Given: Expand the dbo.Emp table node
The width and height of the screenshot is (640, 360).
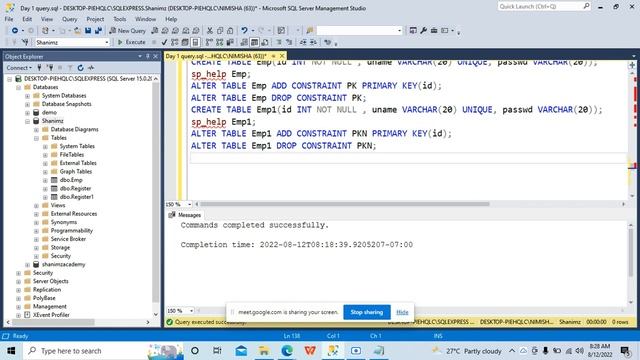Looking at the screenshot, I should [45, 180].
